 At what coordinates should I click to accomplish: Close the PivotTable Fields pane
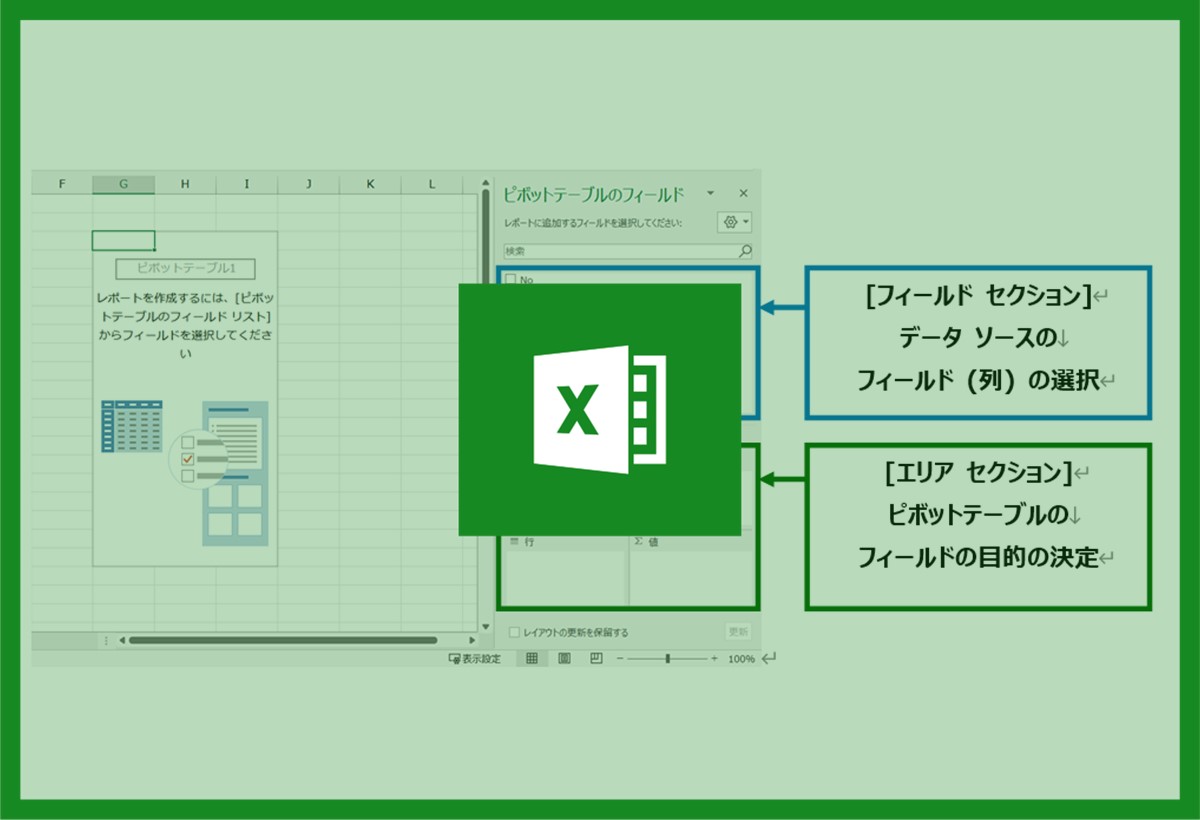coord(743,193)
